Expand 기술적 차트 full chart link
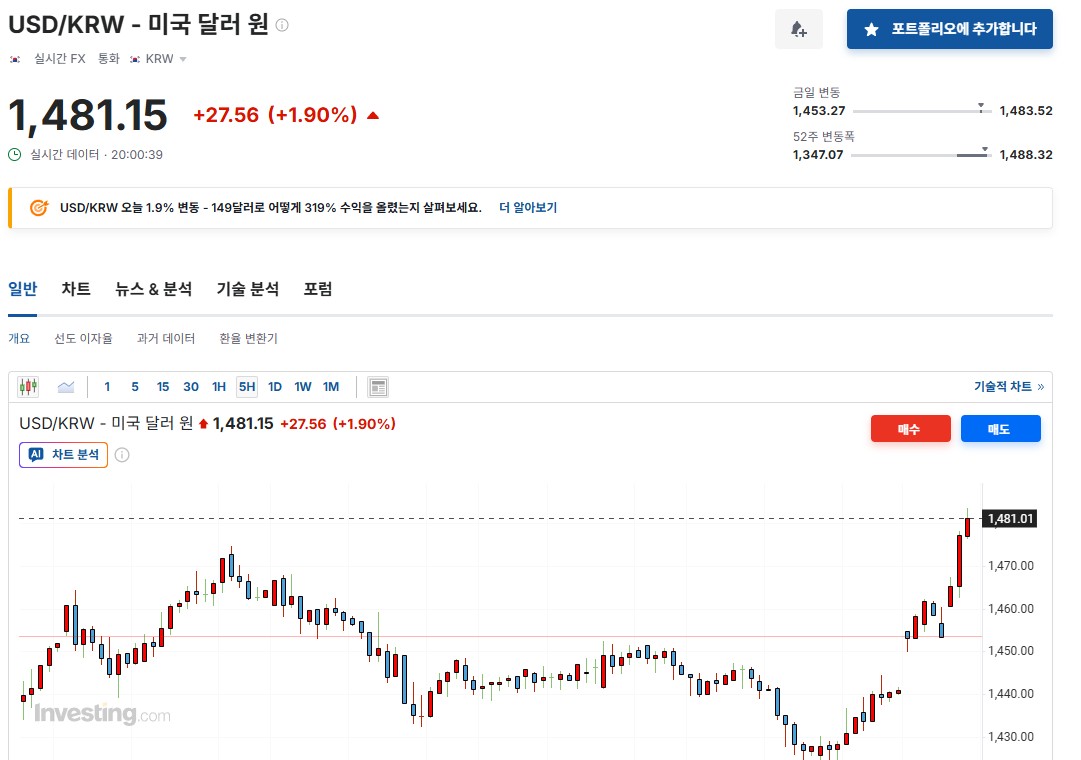Screen dimensions: 1081x760 [1008, 387]
